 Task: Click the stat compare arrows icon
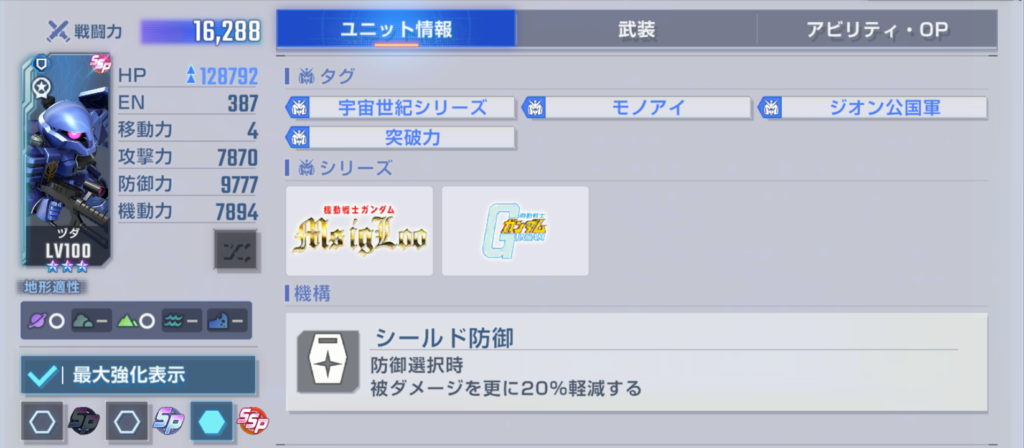[236, 249]
